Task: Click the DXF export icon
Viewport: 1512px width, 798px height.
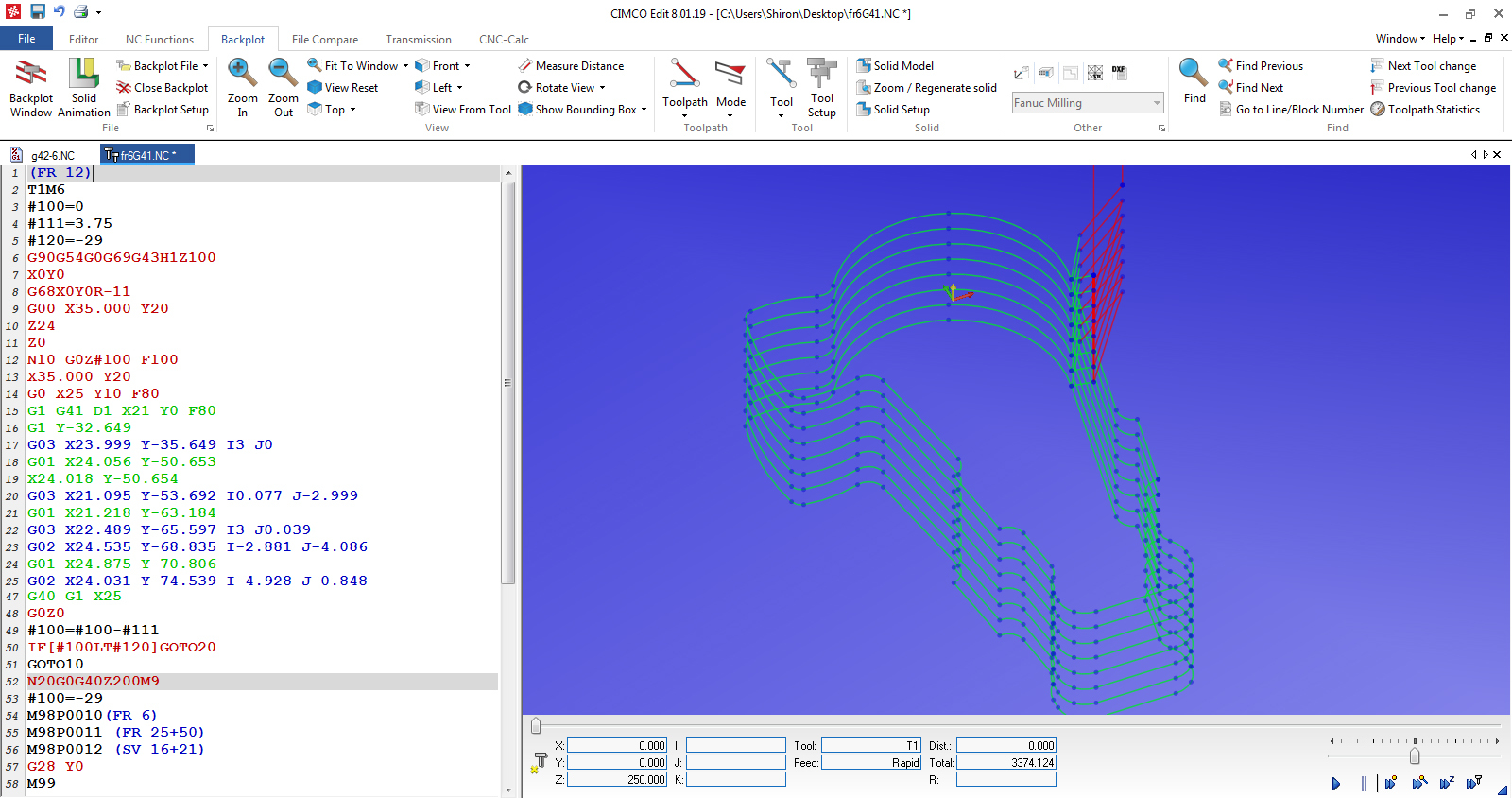Action: (x=1119, y=73)
